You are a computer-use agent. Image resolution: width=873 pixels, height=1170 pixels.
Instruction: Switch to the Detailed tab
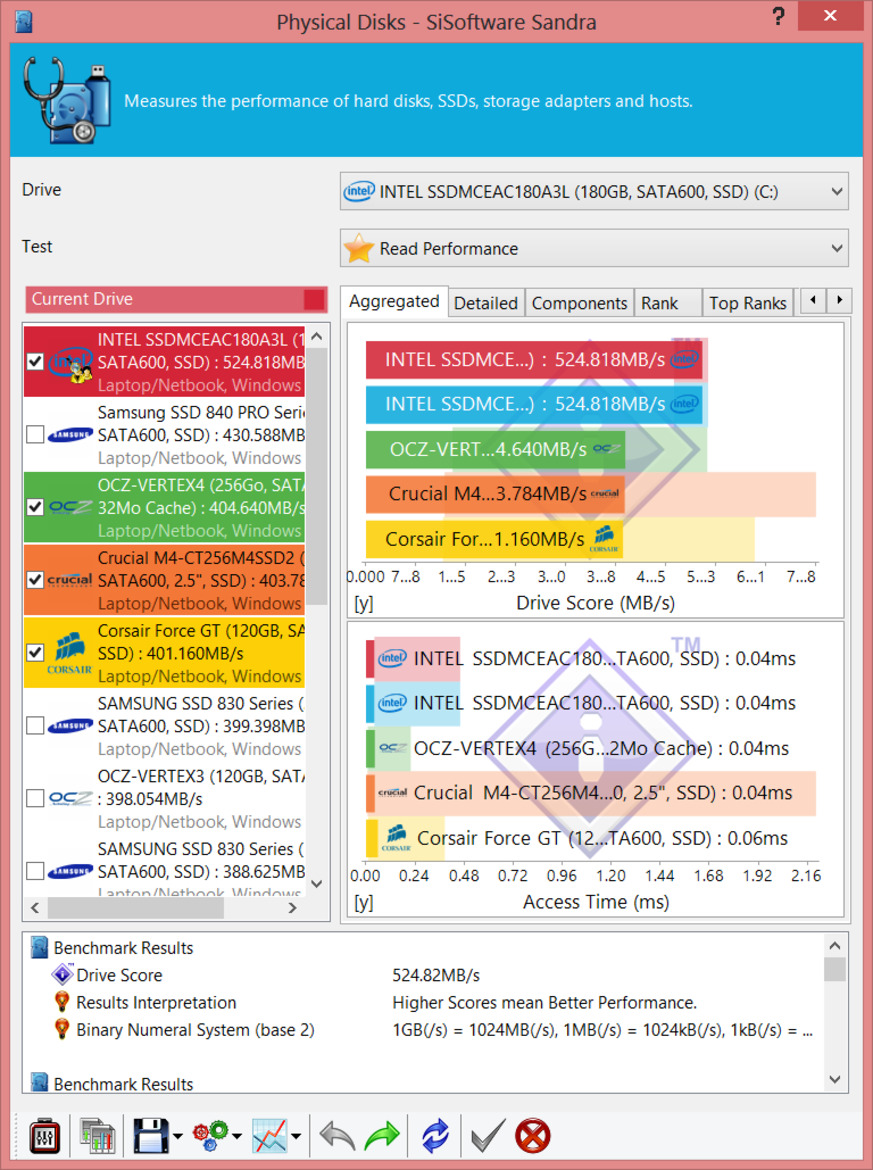click(486, 303)
